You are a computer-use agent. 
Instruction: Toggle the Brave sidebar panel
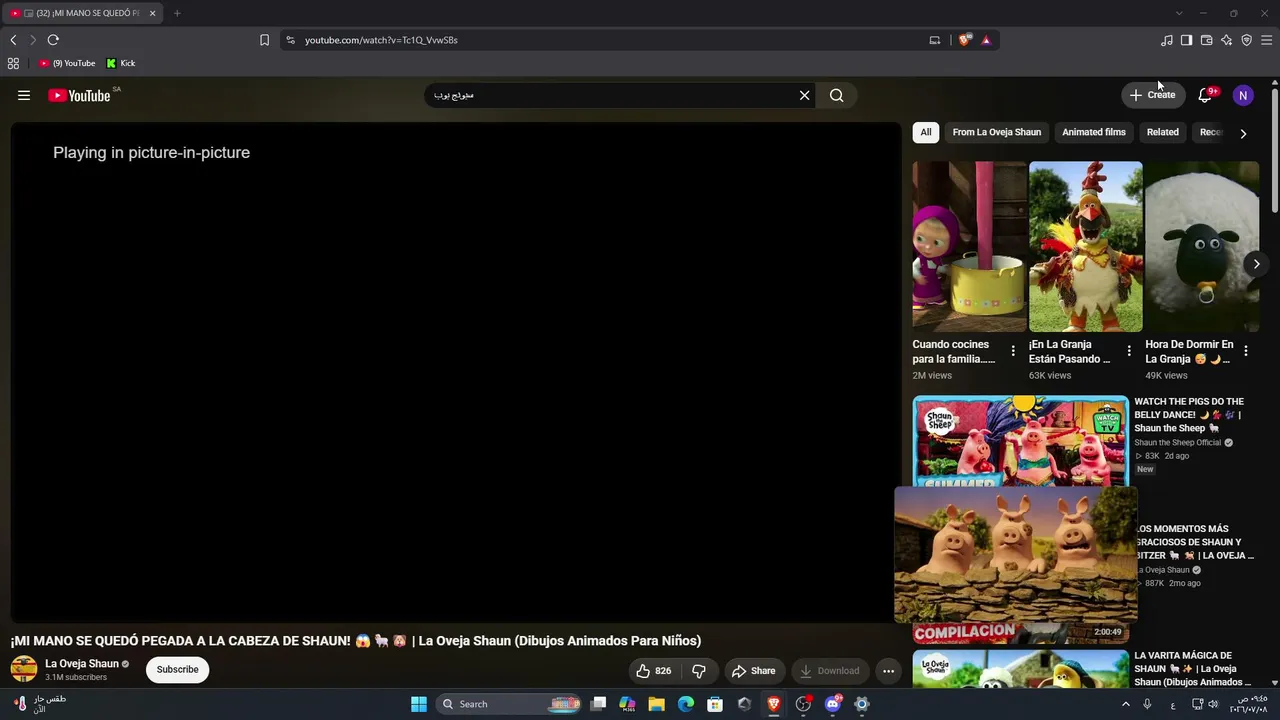(x=1186, y=40)
